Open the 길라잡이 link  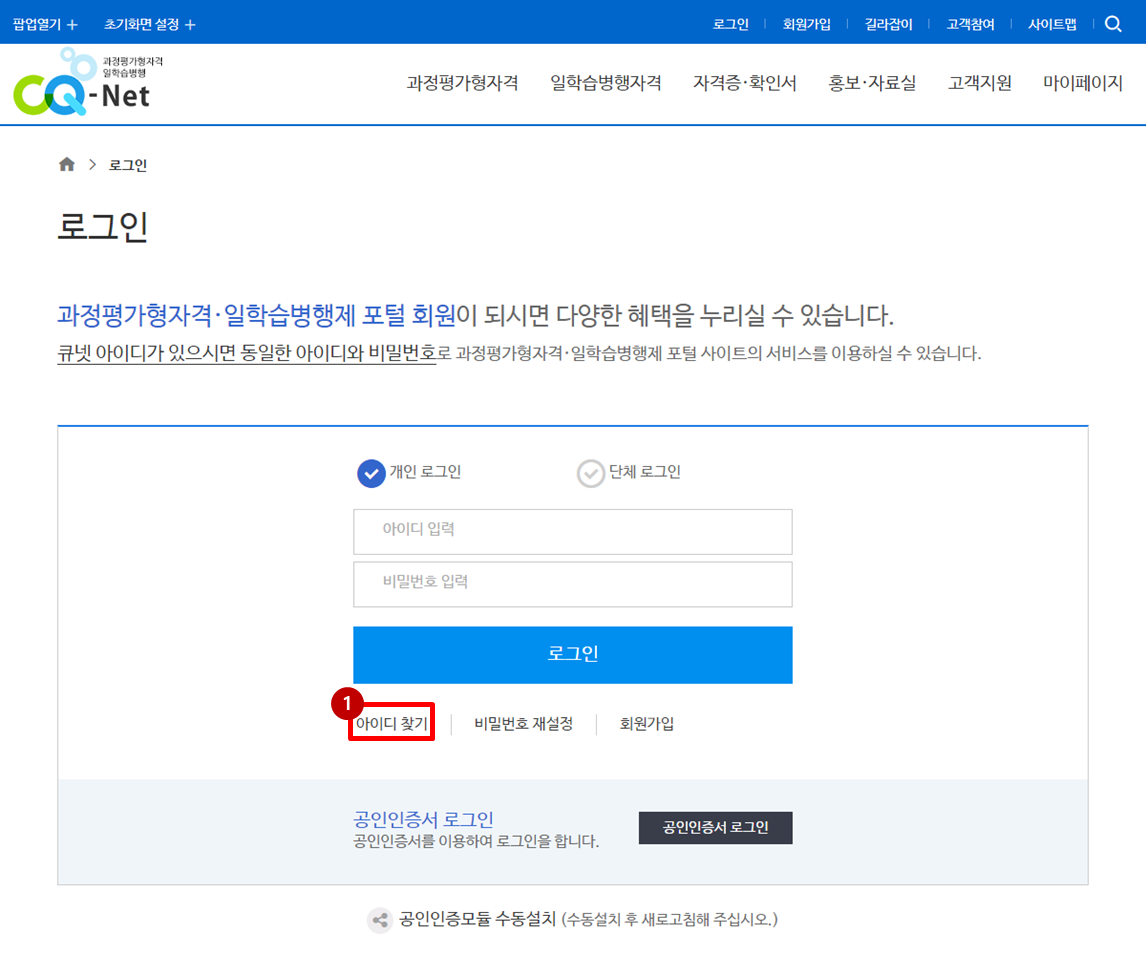pos(889,24)
